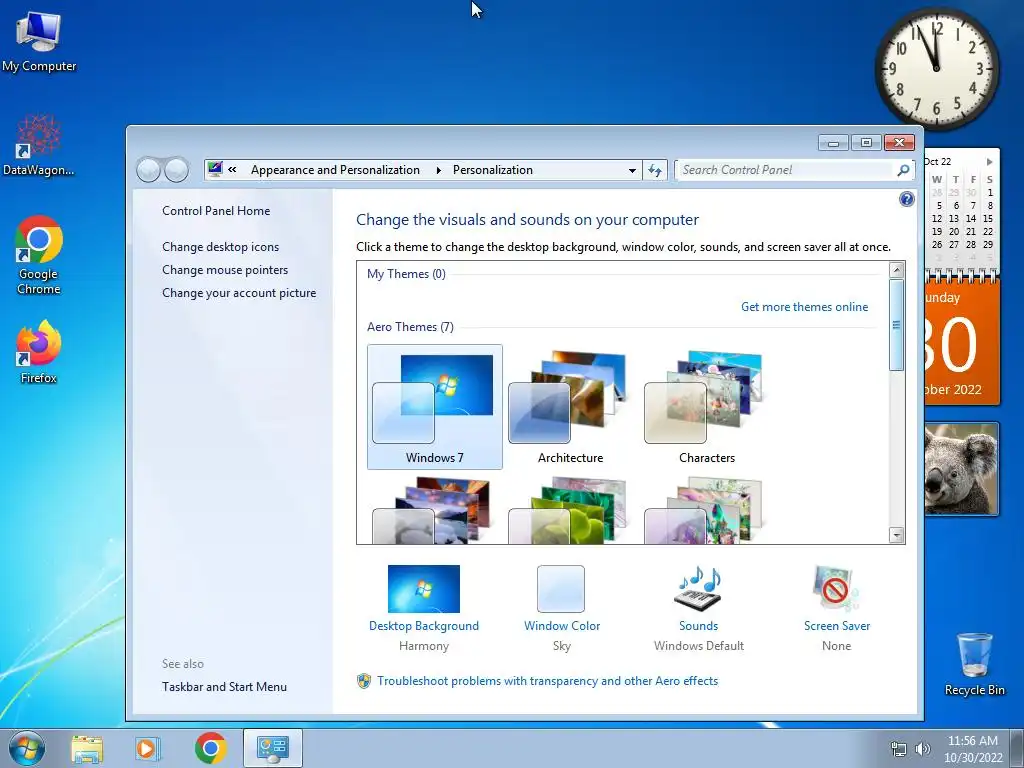Open the Recycle Bin
This screenshot has height=768, width=1024.
coord(974,664)
